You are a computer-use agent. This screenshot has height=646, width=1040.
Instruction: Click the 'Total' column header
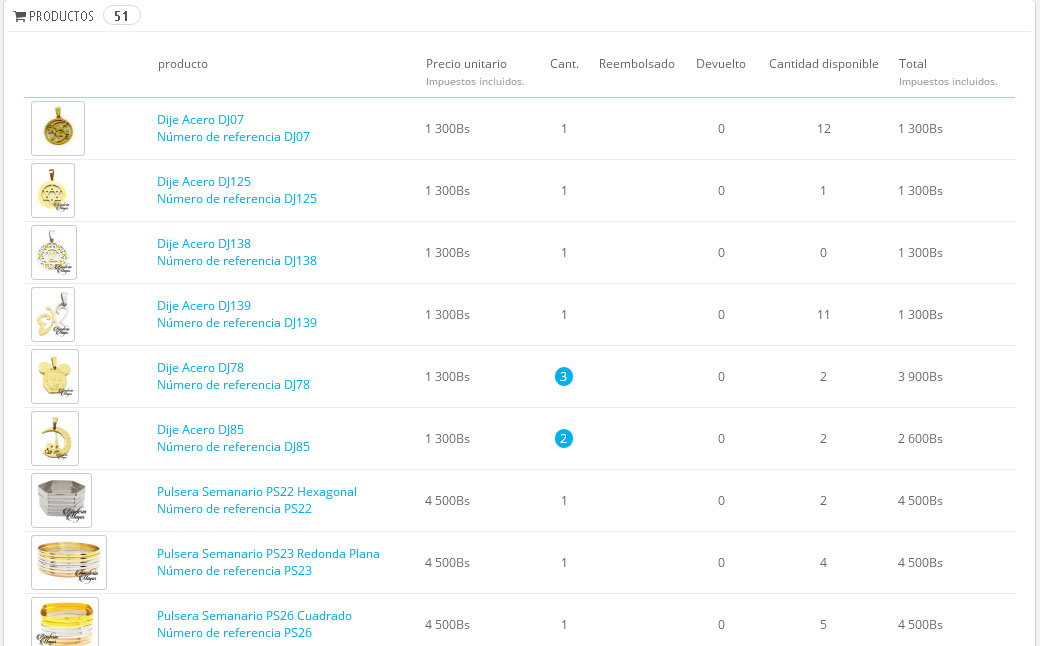[913, 64]
